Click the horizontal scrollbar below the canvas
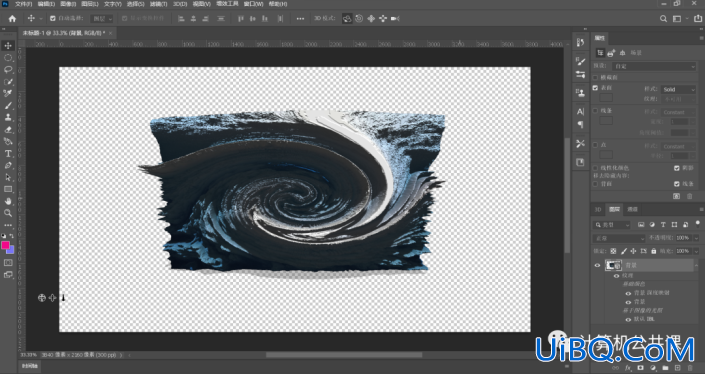The width and height of the screenshot is (705, 374). click(x=344, y=355)
